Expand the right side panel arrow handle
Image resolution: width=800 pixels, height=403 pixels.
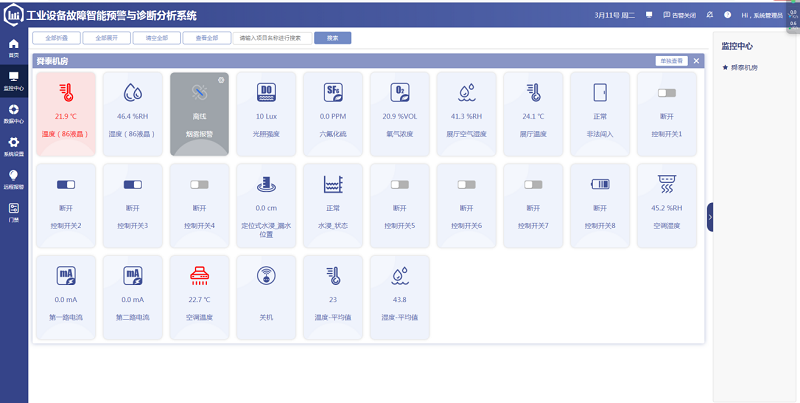point(710,217)
